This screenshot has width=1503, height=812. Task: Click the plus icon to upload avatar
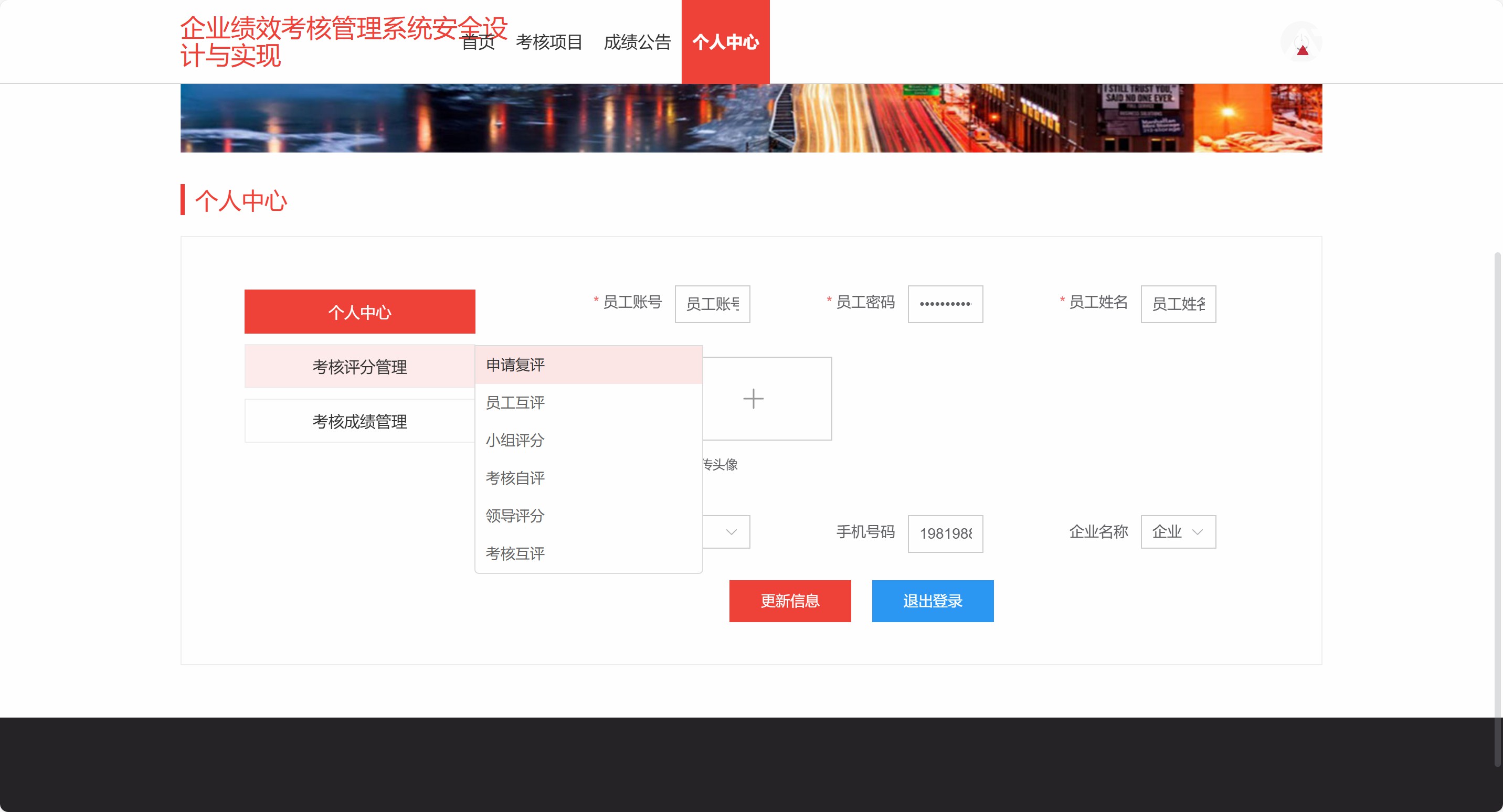pyautogui.click(x=753, y=399)
